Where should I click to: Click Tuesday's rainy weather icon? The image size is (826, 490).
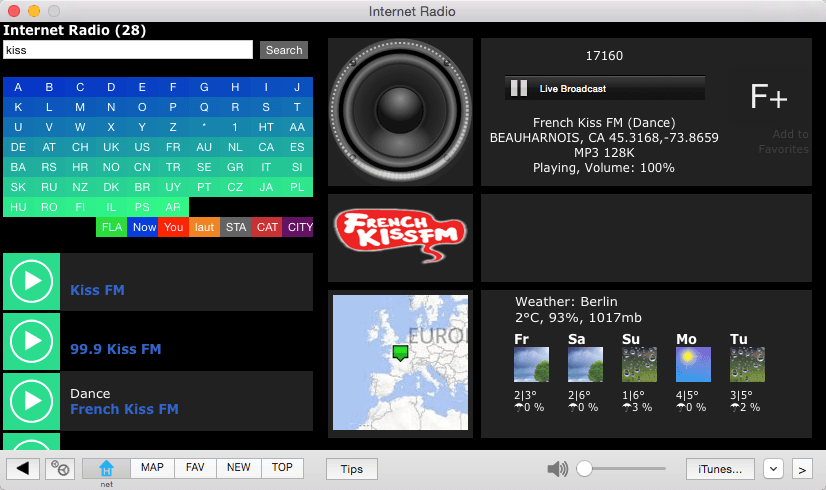748,364
